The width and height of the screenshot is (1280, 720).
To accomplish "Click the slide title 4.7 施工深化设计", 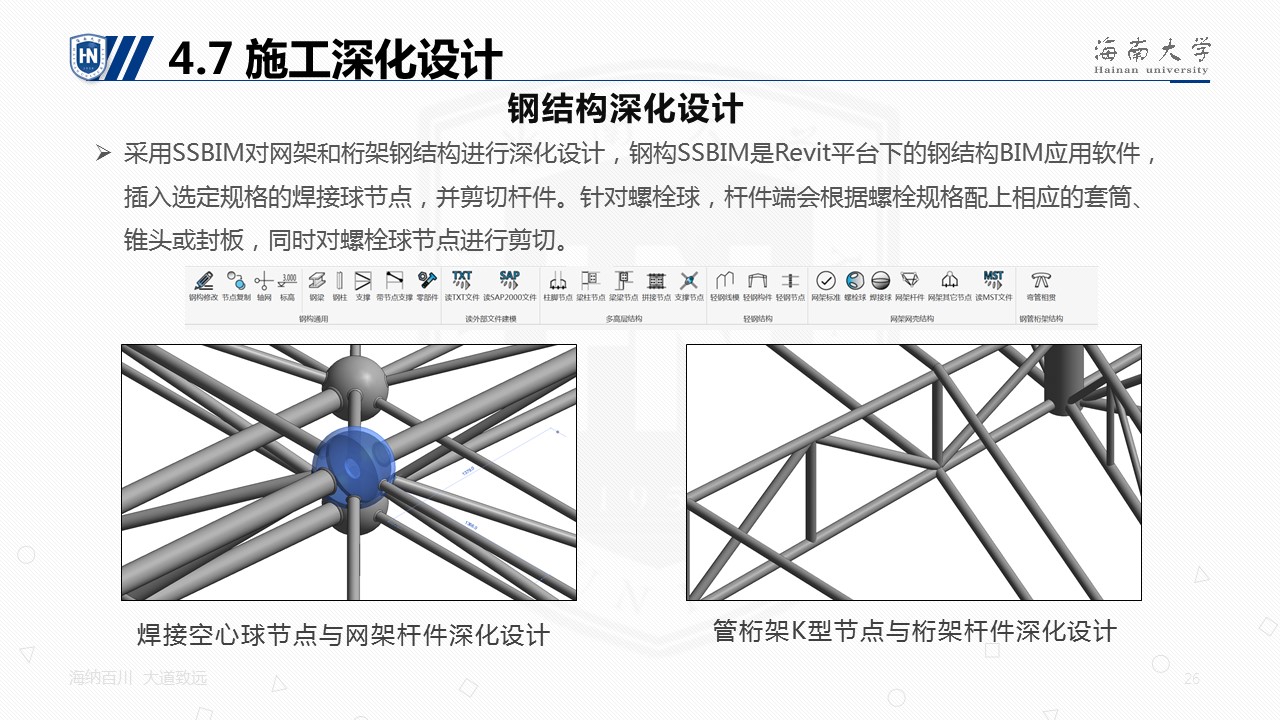I will [335, 59].
